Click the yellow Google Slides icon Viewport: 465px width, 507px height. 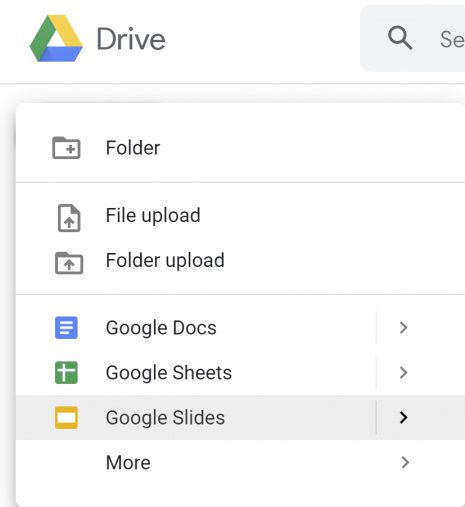[x=66, y=417]
